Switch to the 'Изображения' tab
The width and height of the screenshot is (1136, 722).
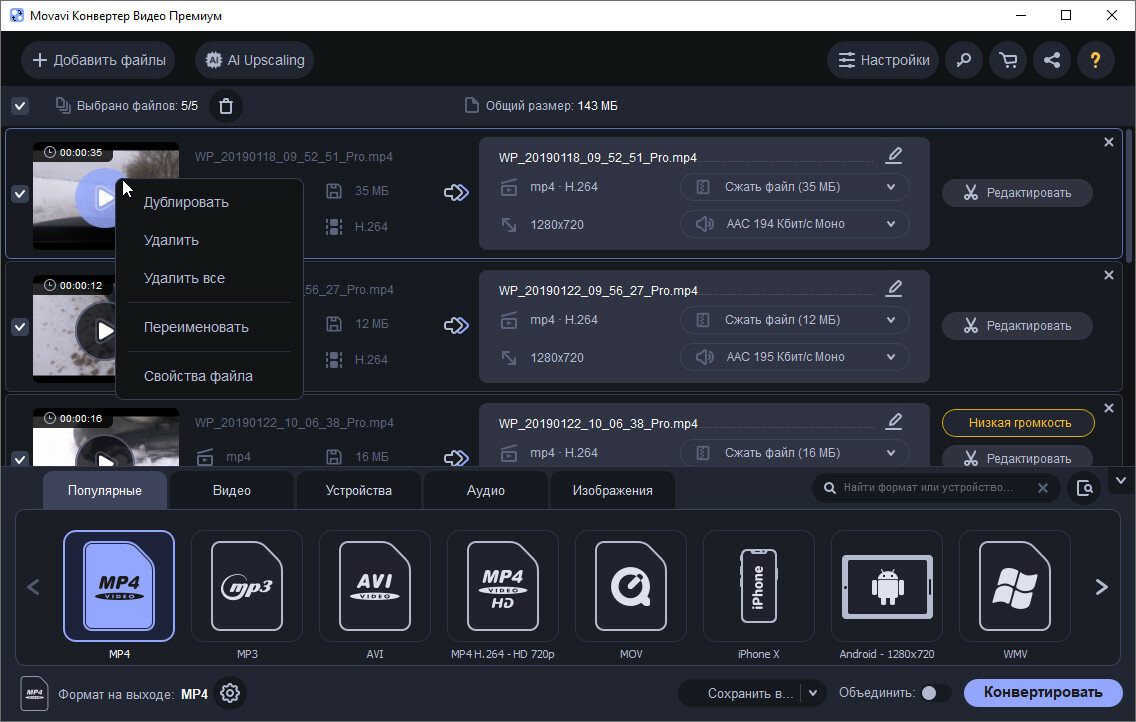click(612, 490)
